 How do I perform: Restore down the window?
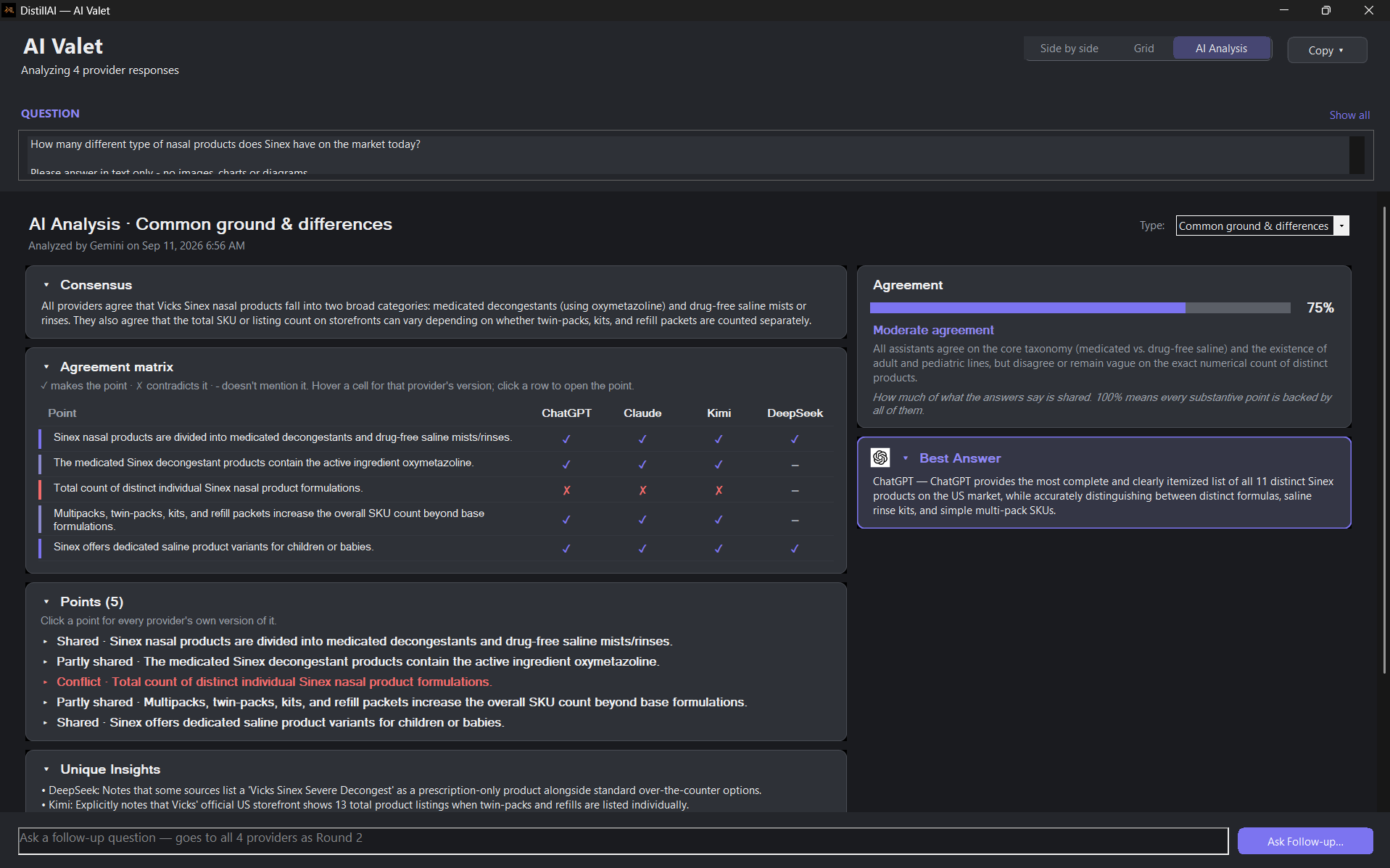pos(1325,10)
